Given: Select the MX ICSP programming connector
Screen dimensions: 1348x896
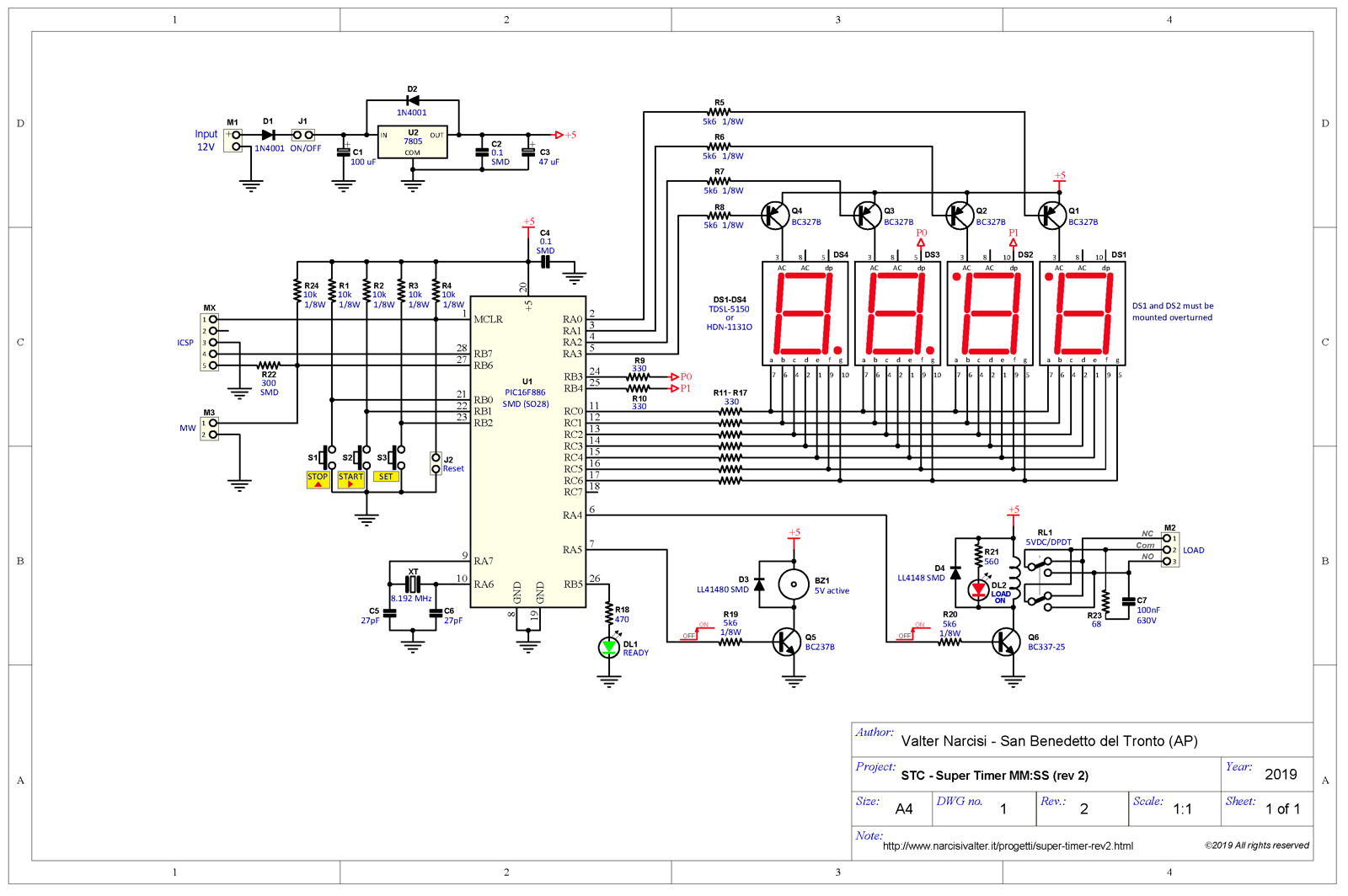Looking at the screenshot, I should [210, 343].
